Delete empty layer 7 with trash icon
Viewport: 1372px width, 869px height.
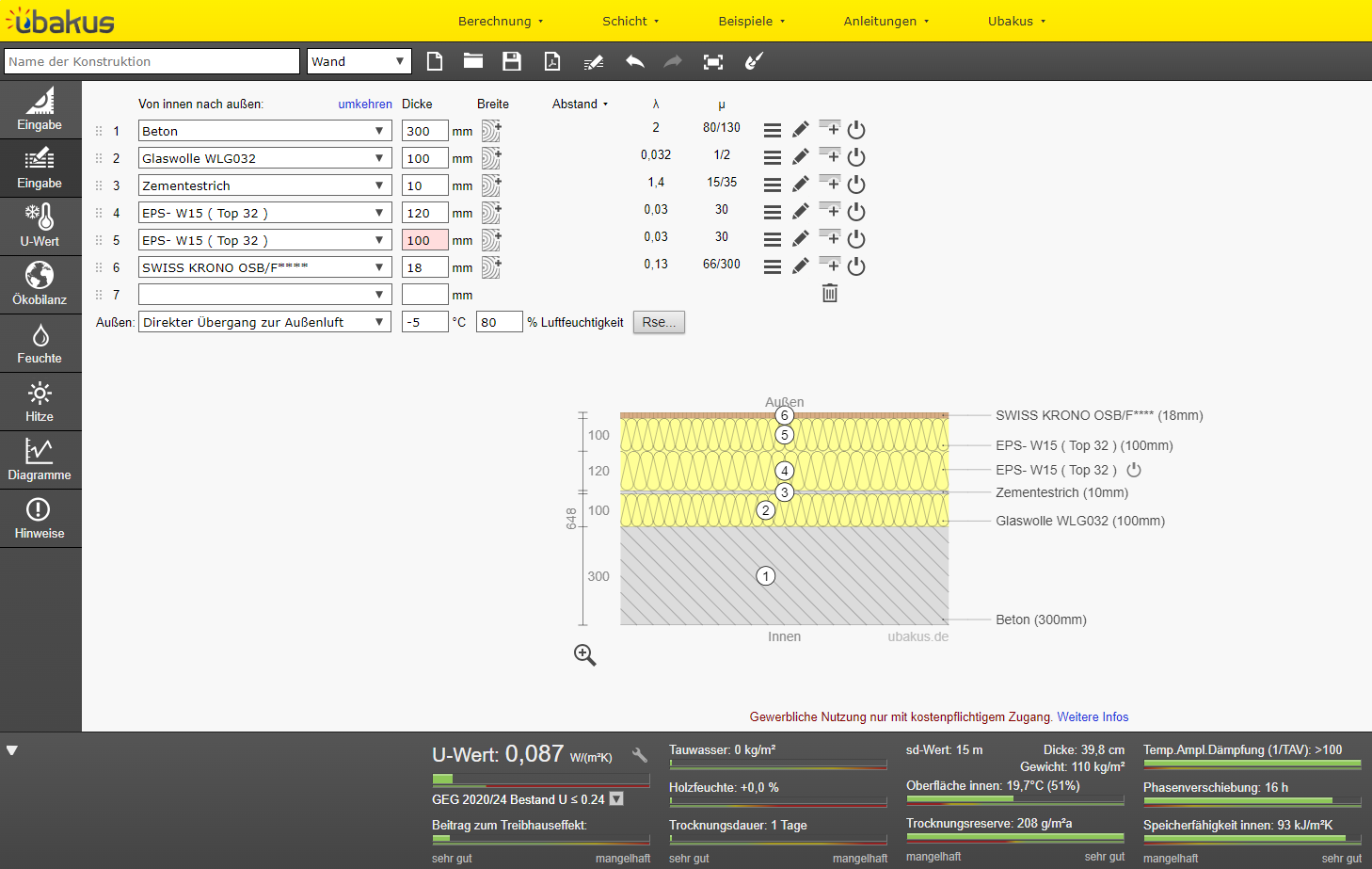coord(830,294)
